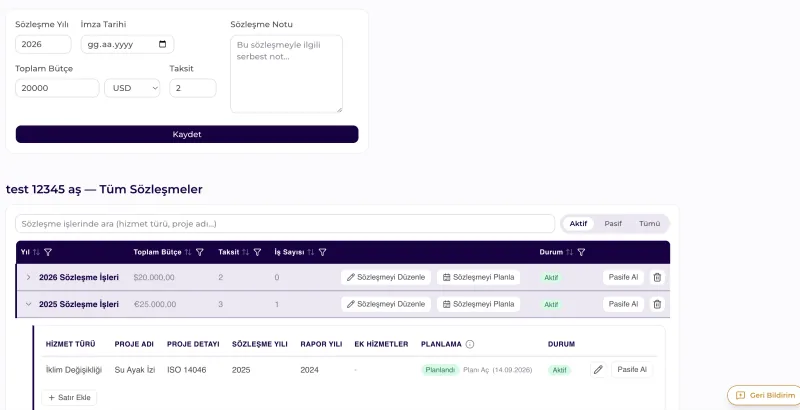
Task: Switch to the Pasif filter tab
Action: coord(613,223)
